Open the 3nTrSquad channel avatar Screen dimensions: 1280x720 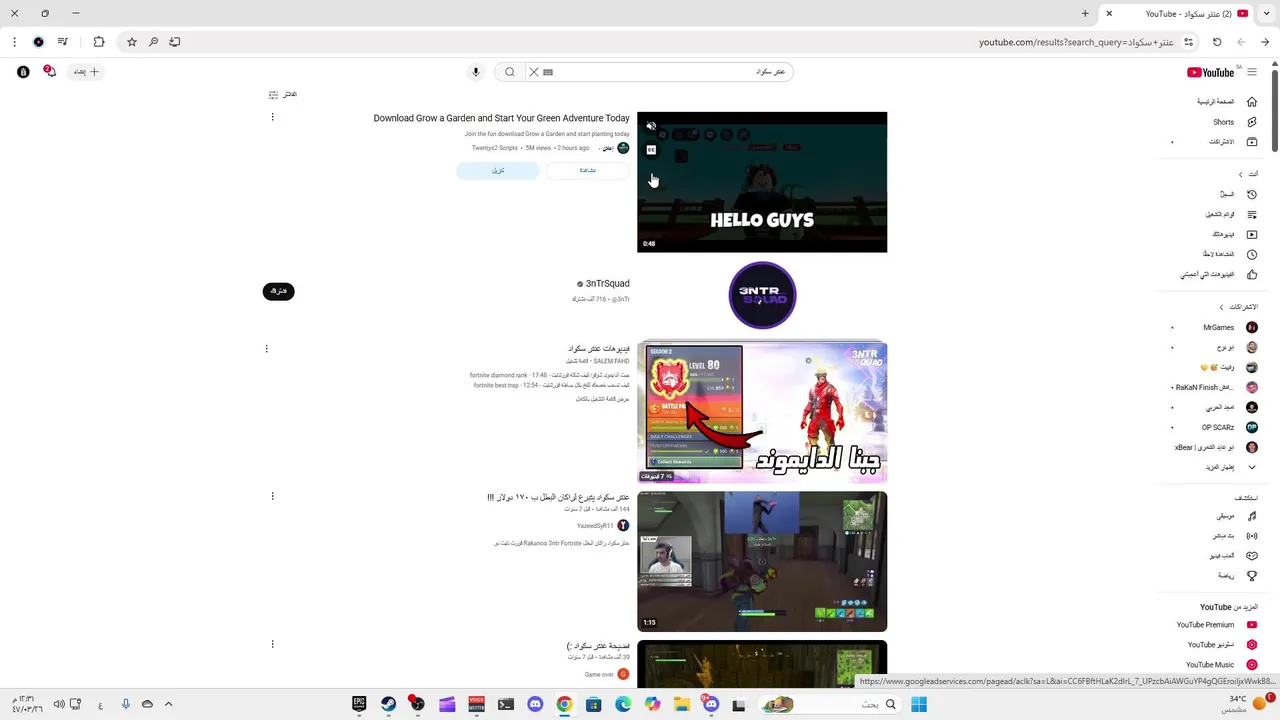click(762, 295)
